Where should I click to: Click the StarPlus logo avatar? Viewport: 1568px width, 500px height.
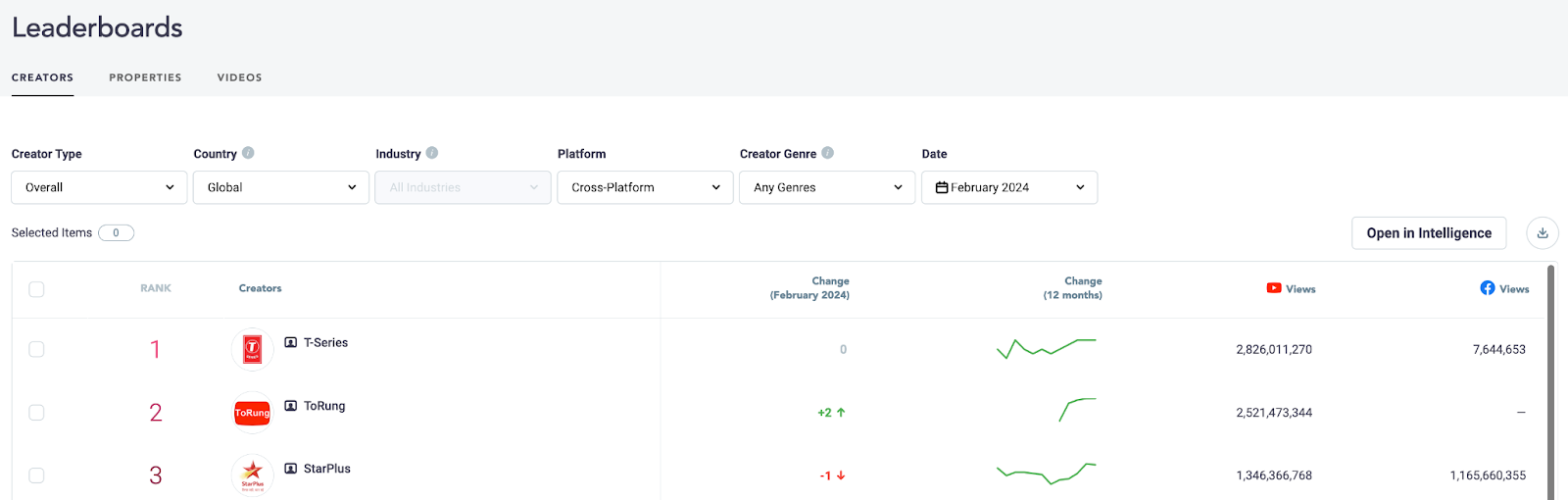[252, 475]
